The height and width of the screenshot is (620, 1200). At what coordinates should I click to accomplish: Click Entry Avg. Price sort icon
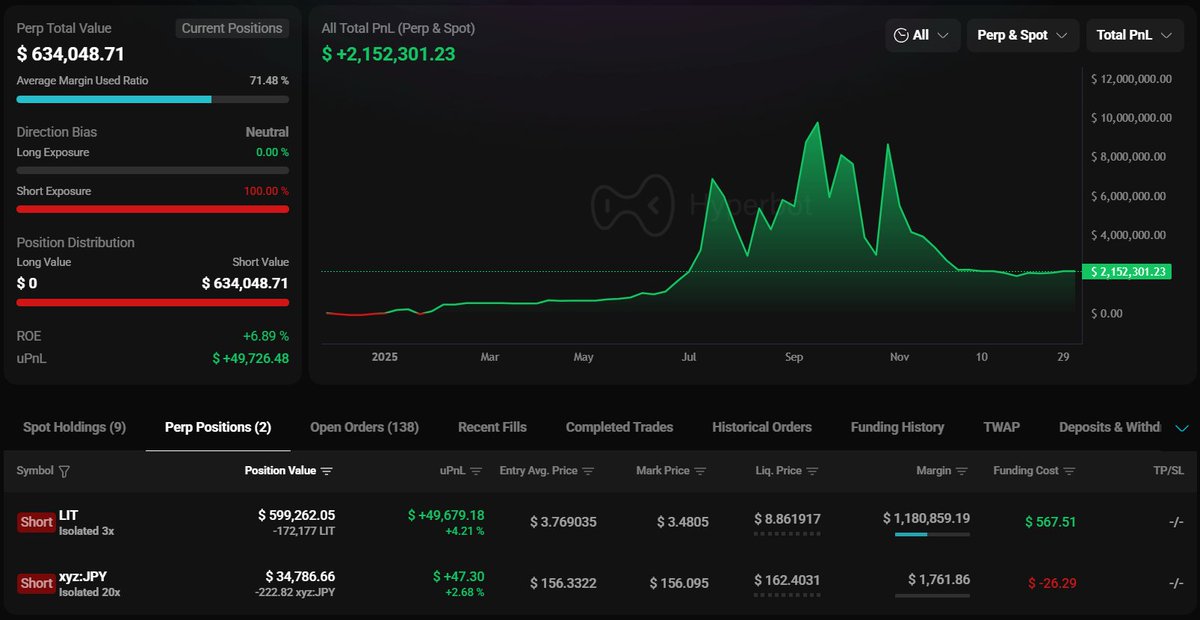588,471
